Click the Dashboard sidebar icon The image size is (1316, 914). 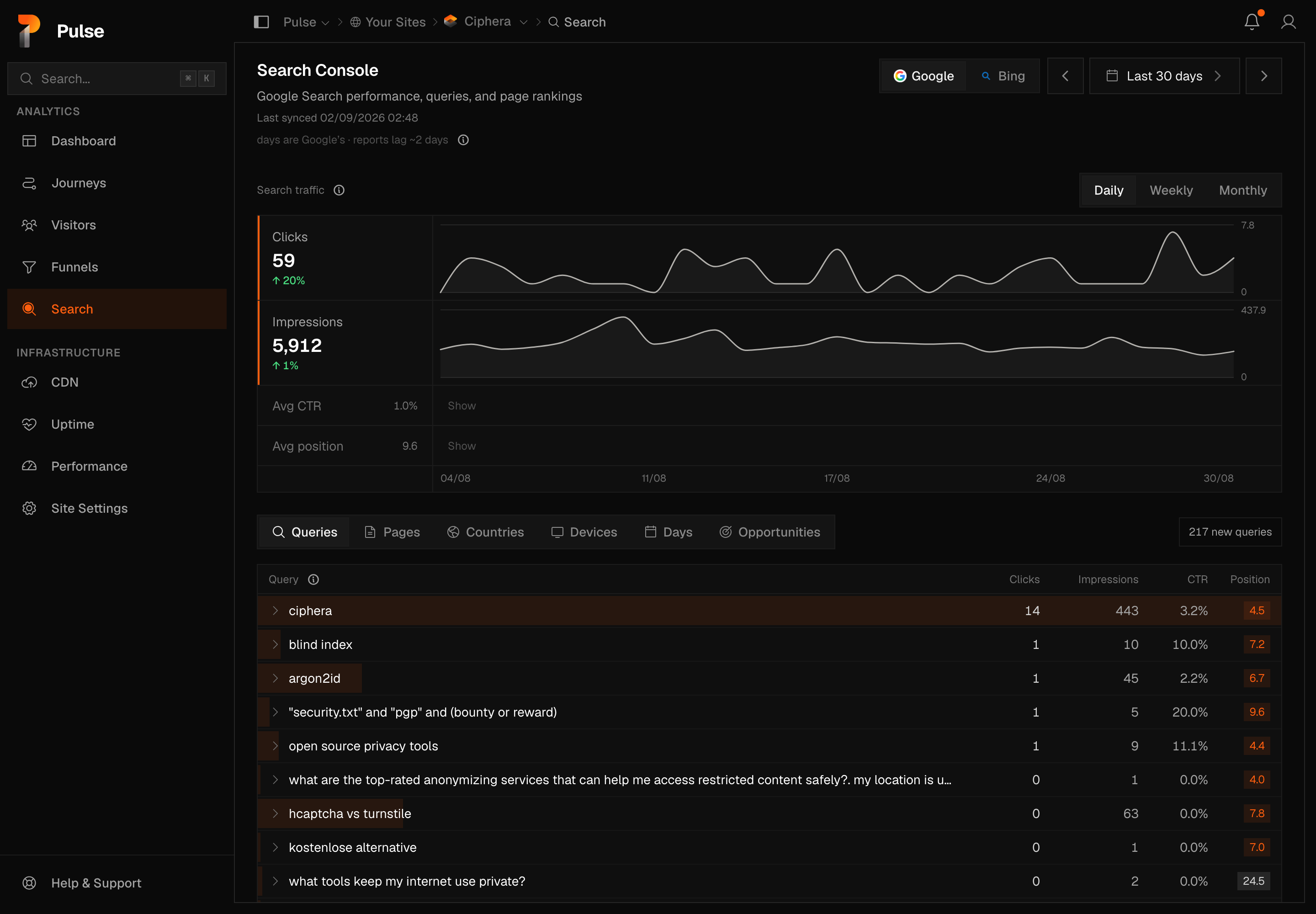[x=29, y=141]
